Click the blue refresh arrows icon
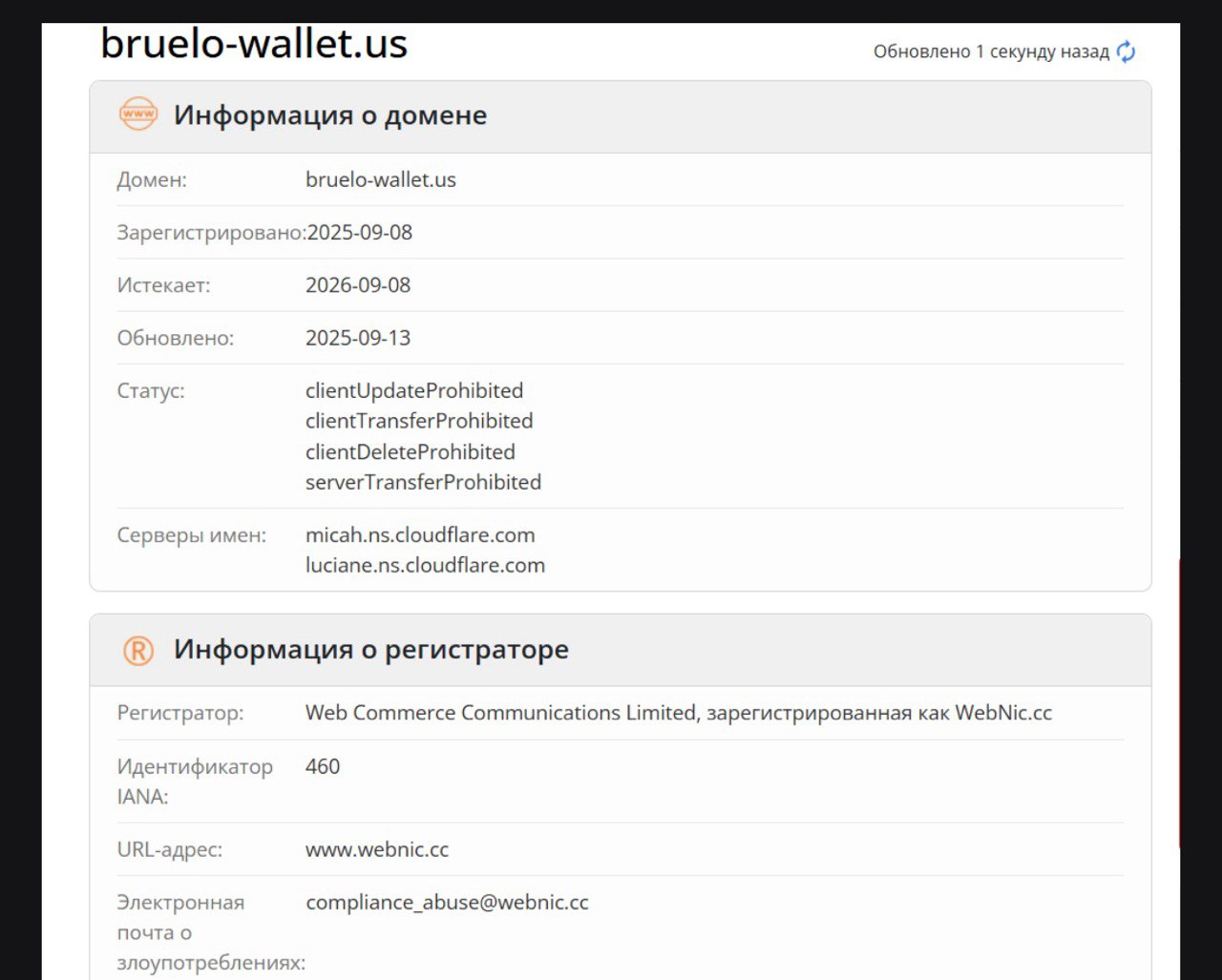Screen dimensions: 1222x980 [x=1127, y=52]
